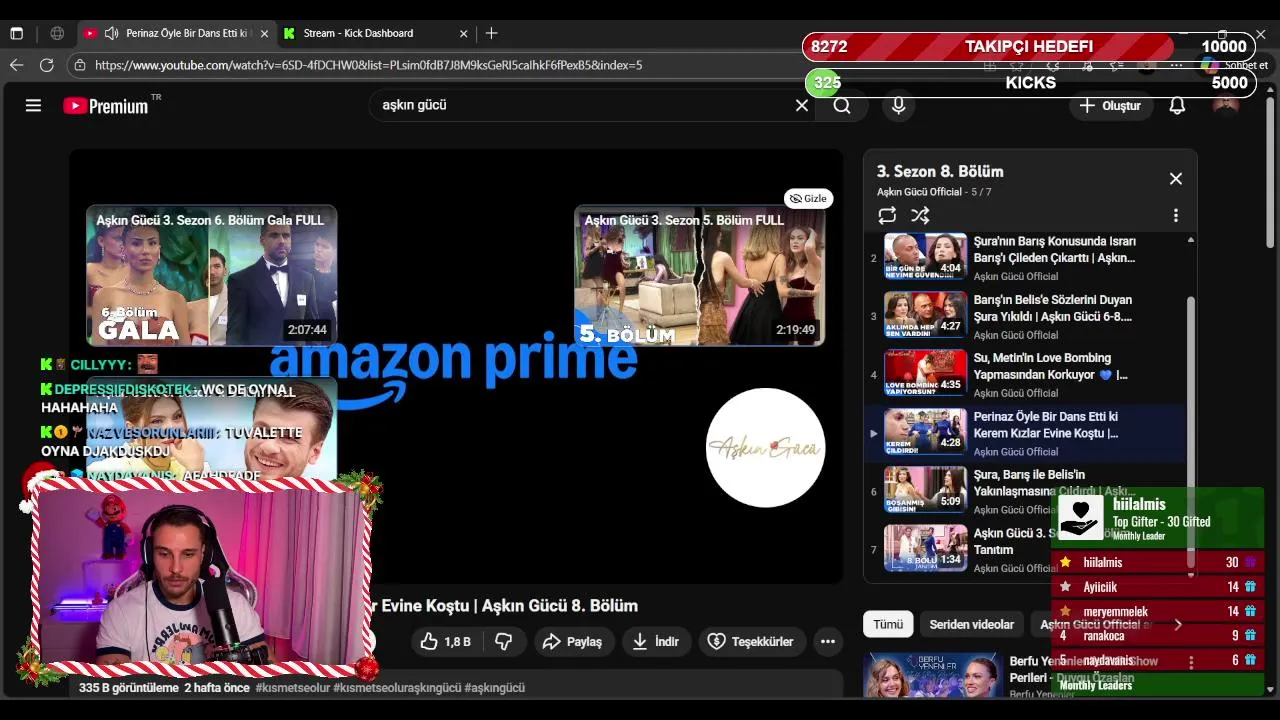
Task: Start voice search with microphone
Action: click(x=898, y=105)
